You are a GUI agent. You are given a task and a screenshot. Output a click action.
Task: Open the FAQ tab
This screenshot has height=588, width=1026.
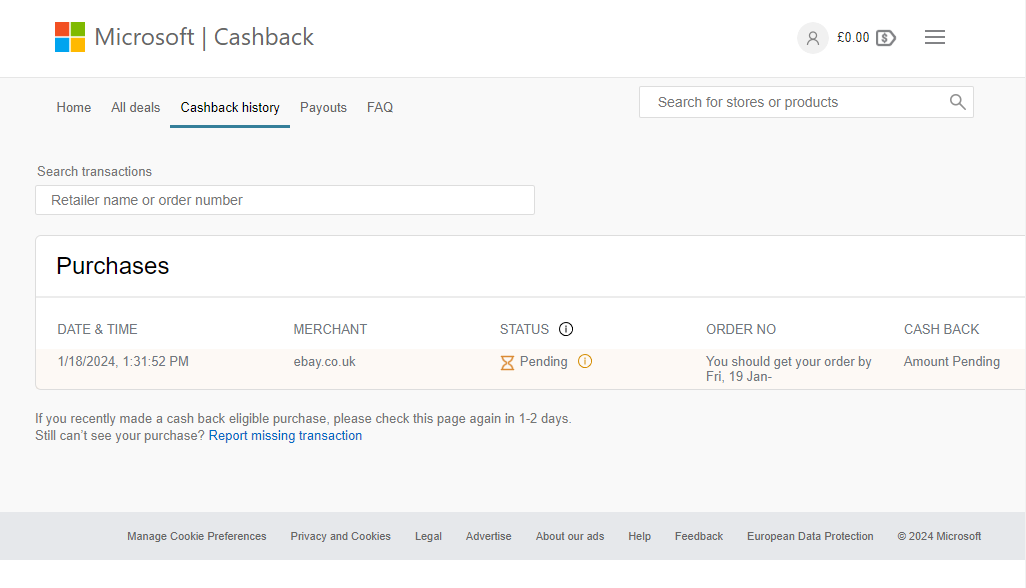380,107
